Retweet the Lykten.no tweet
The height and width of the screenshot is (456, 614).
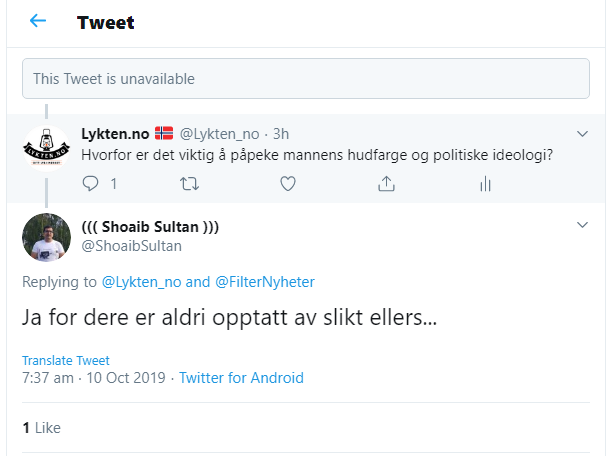click(x=189, y=183)
